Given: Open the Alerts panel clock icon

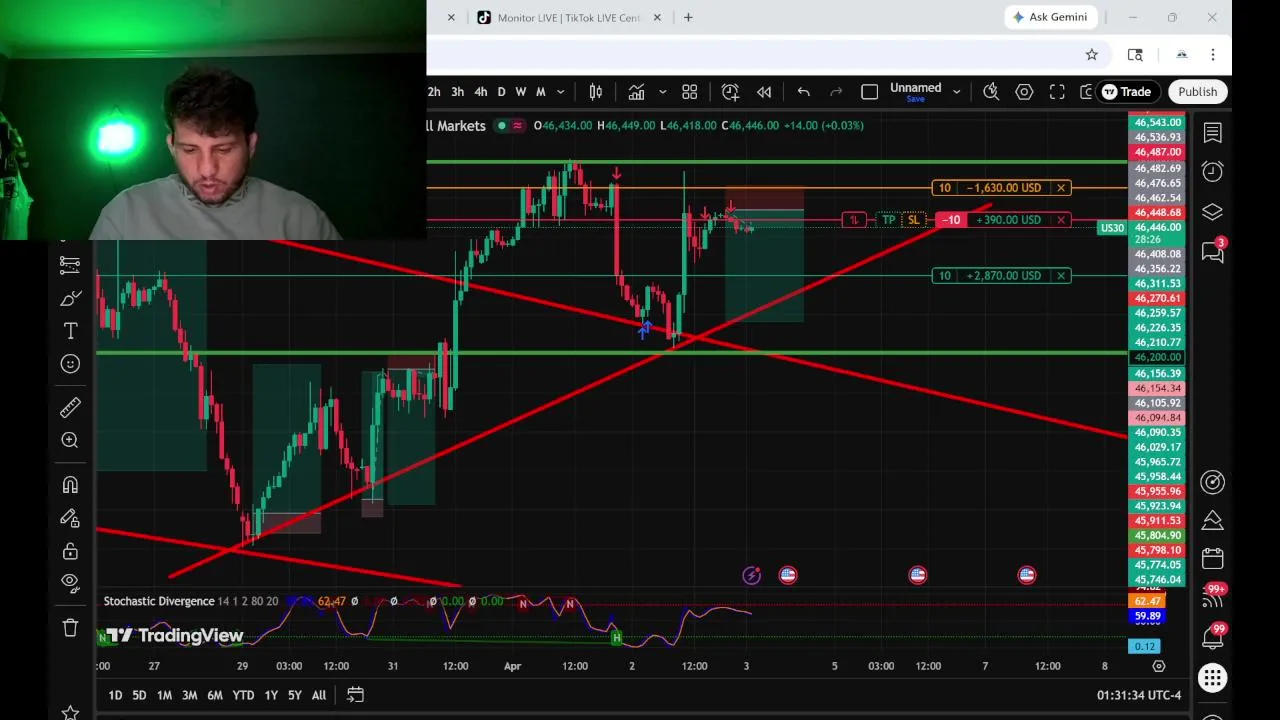Looking at the screenshot, I should click(x=1213, y=172).
